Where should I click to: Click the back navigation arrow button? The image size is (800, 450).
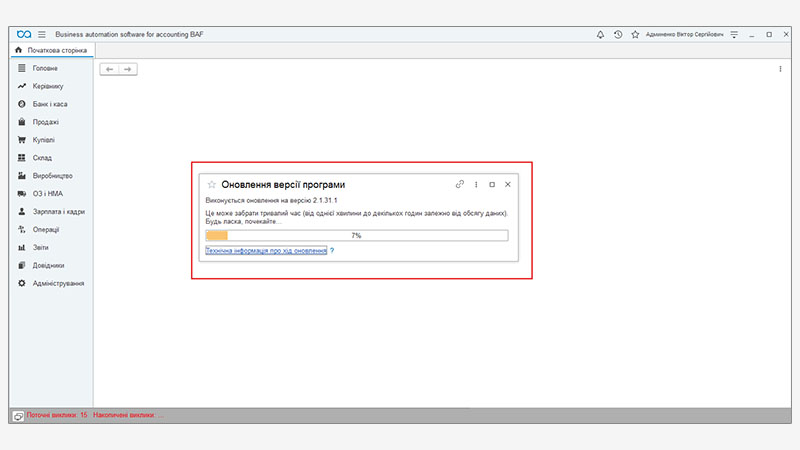coord(110,69)
